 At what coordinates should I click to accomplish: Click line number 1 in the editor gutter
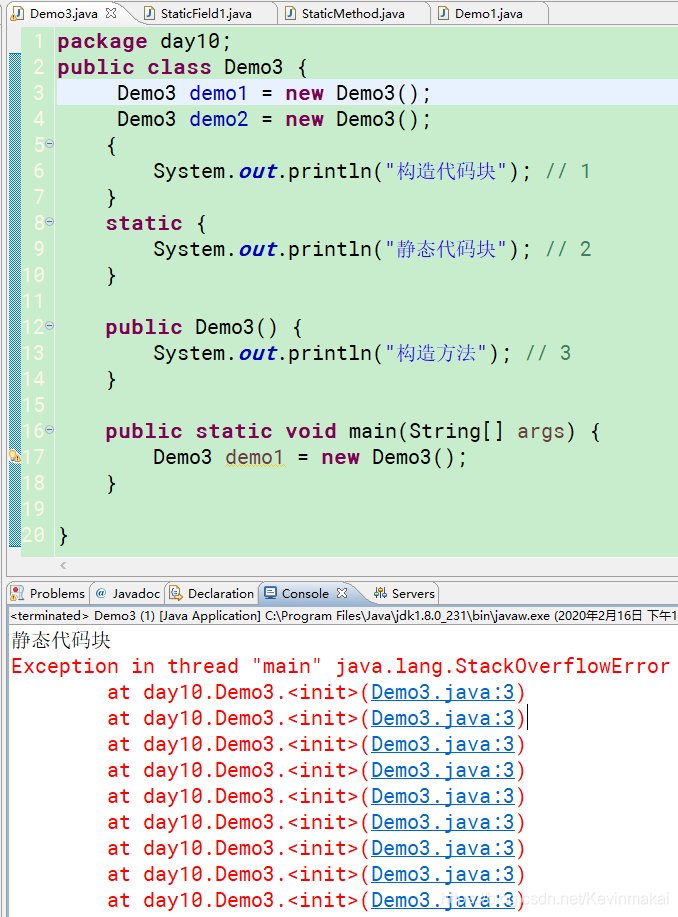[39, 41]
